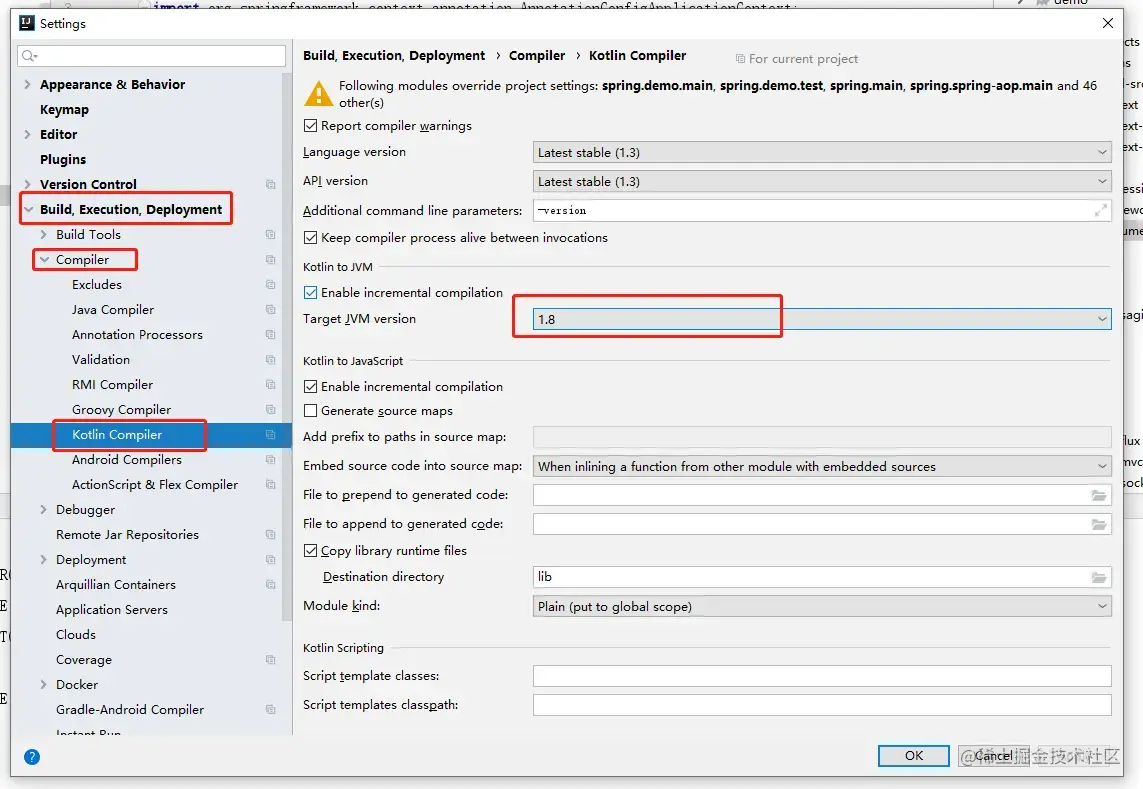Click the project-level icon beside Gradle-Android Compiler

[270, 710]
